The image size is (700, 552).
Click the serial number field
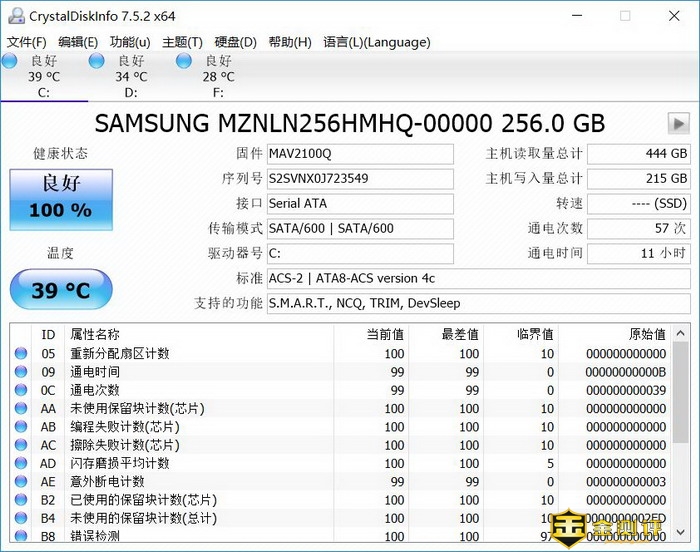pyautogui.click(x=359, y=179)
